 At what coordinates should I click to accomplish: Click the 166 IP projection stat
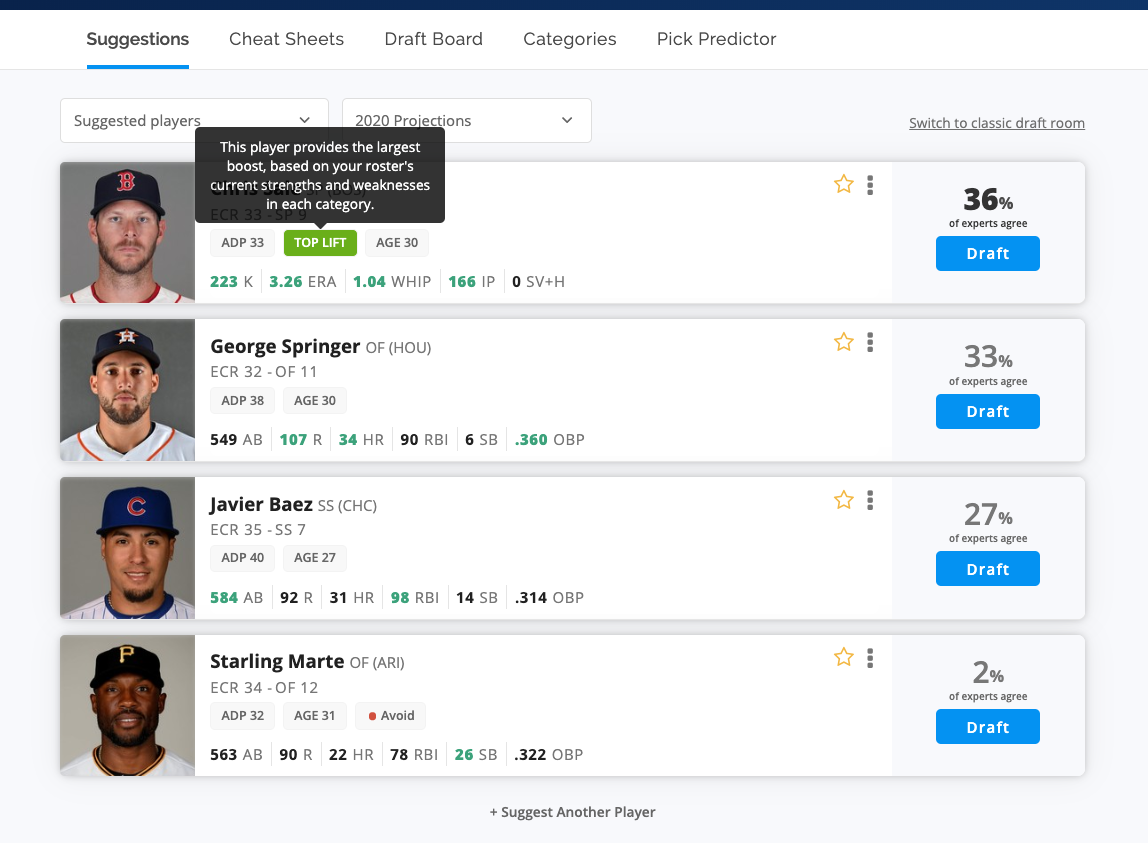[472, 282]
